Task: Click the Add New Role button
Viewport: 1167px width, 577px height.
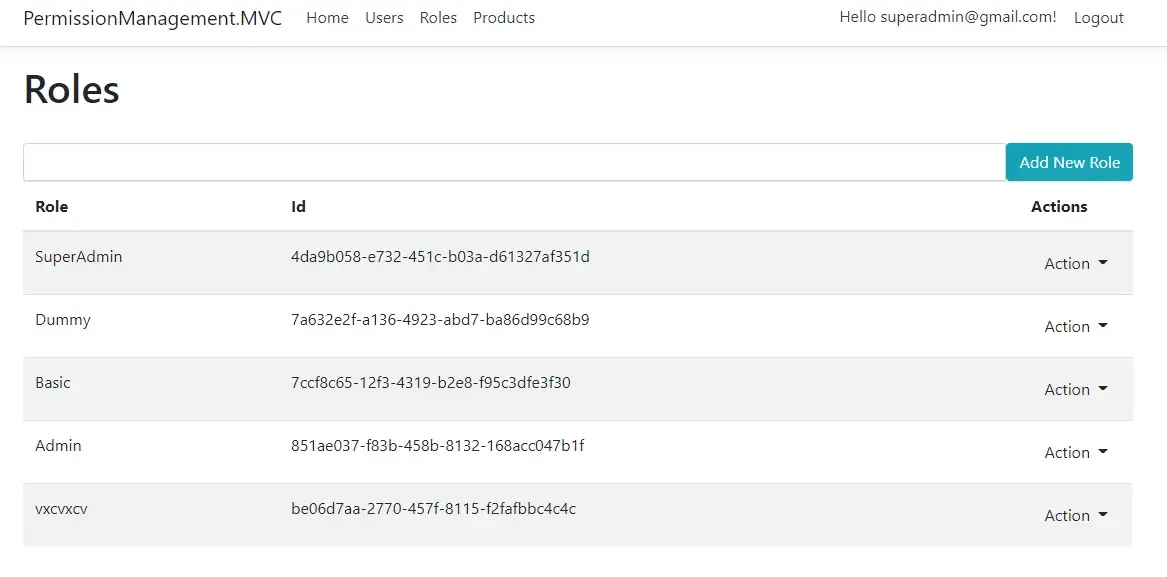Action: (x=1069, y=161)
